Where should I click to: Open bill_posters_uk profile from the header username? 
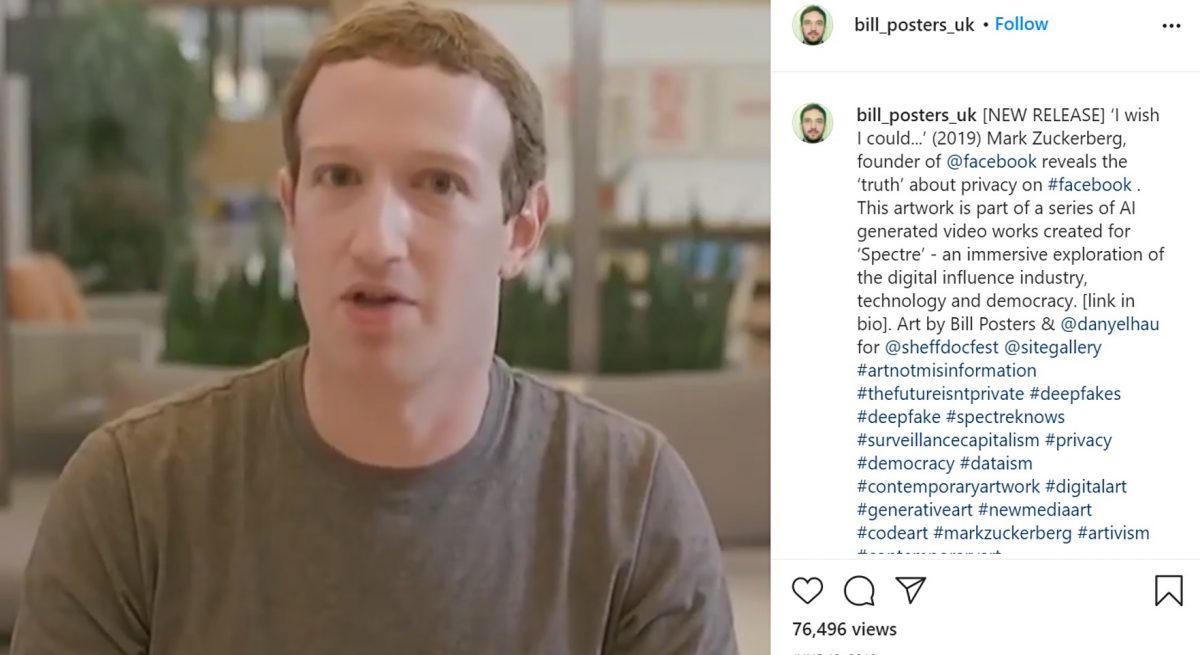(914, 25)
